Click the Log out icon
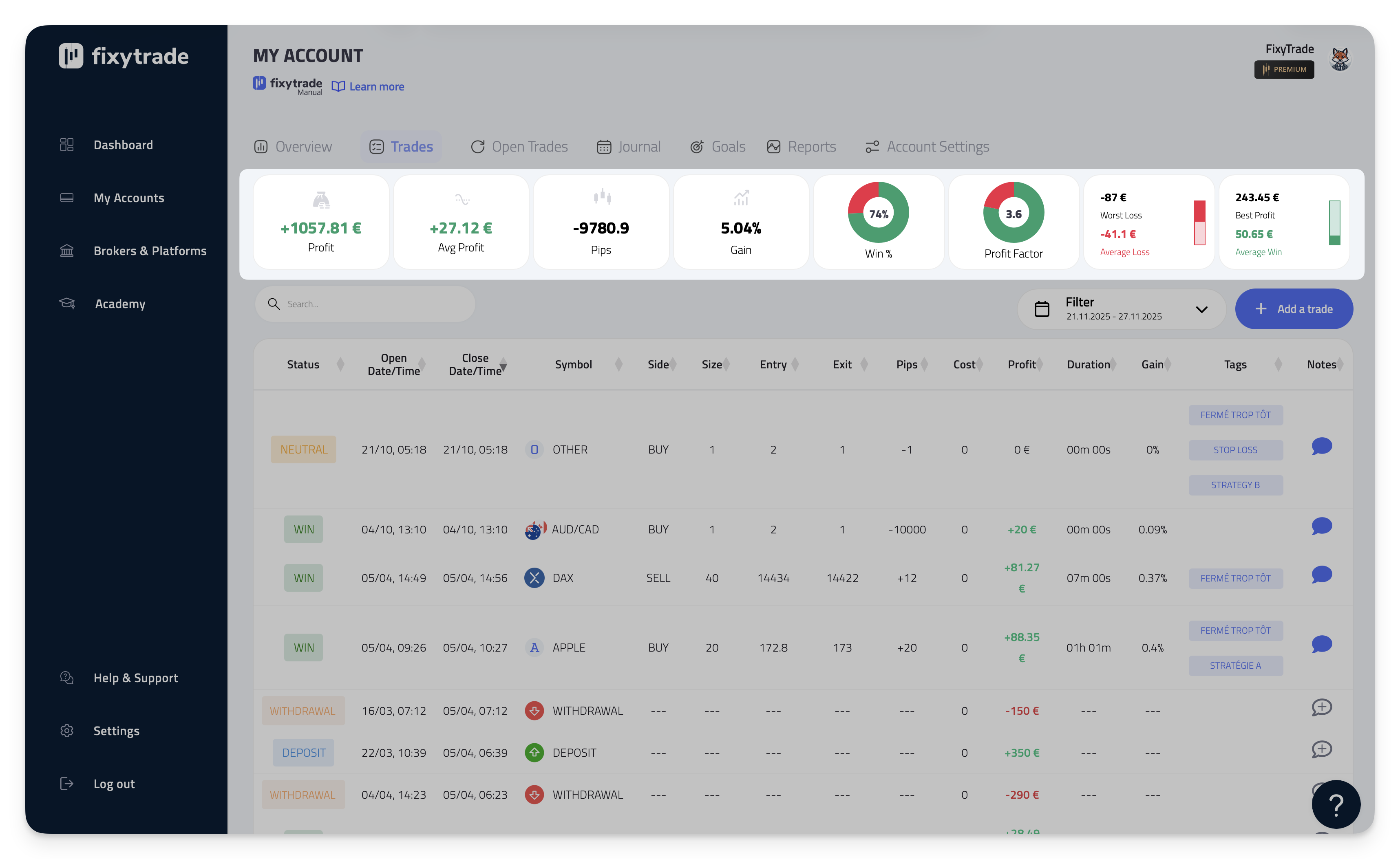Image resolution: width=1400 pixels, height=859 pixels. coord(66,784)
